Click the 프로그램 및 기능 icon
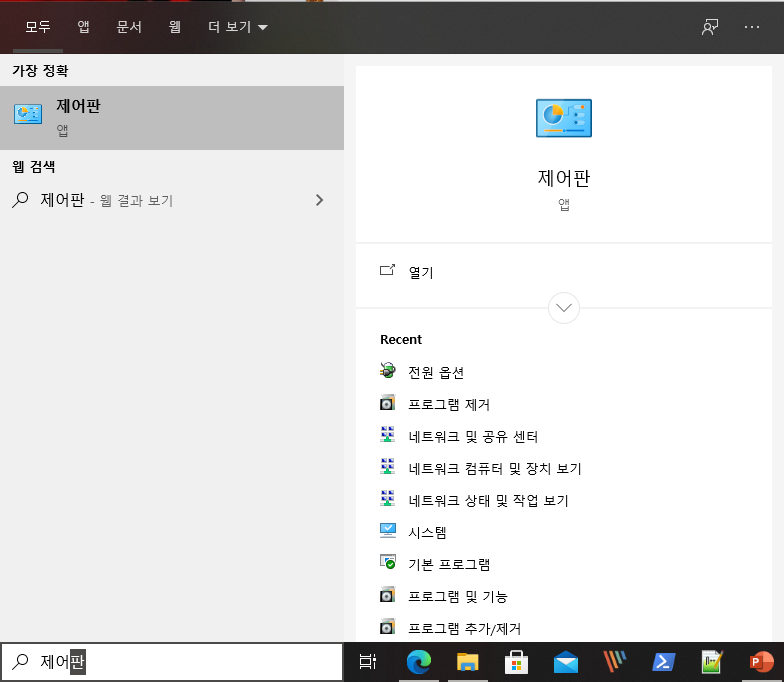 (x=388, y=594)
